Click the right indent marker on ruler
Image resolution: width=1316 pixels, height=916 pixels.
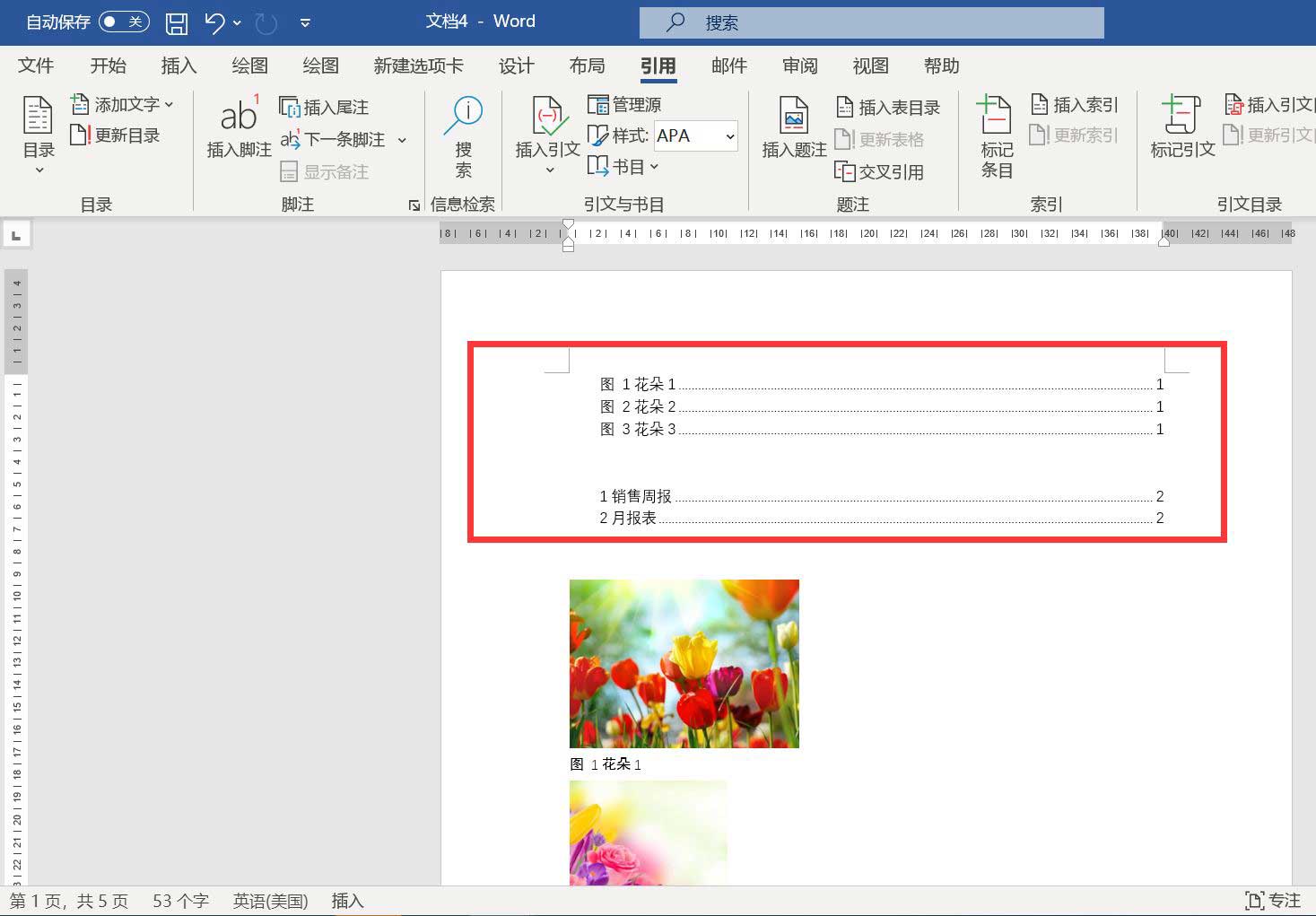1163,240
